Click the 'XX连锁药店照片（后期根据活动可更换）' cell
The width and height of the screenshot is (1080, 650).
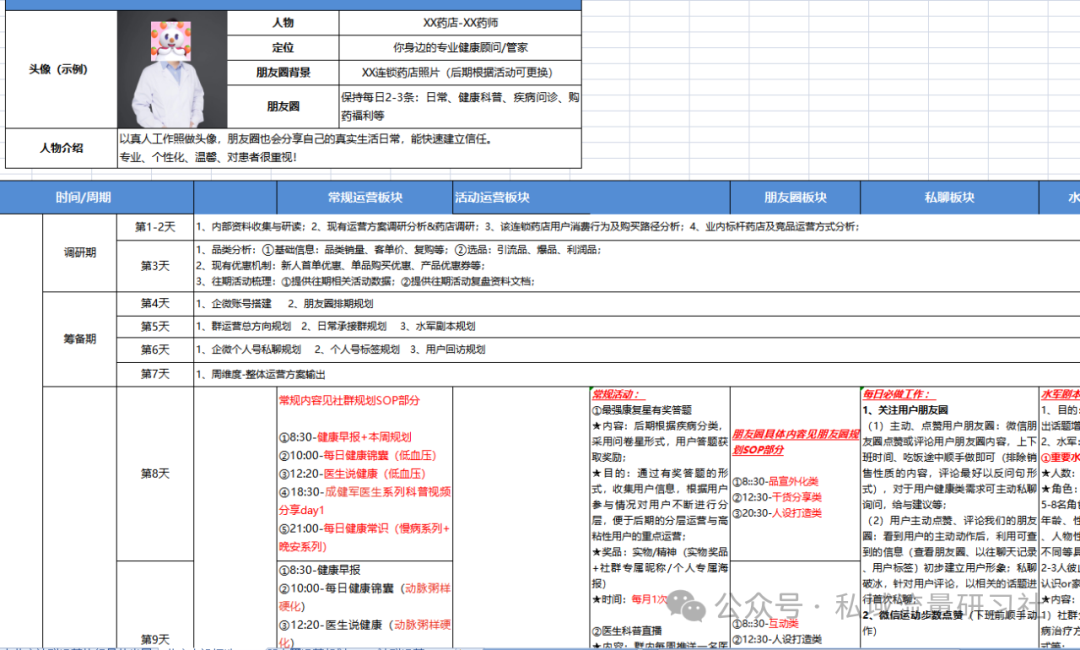click(460, 72)
